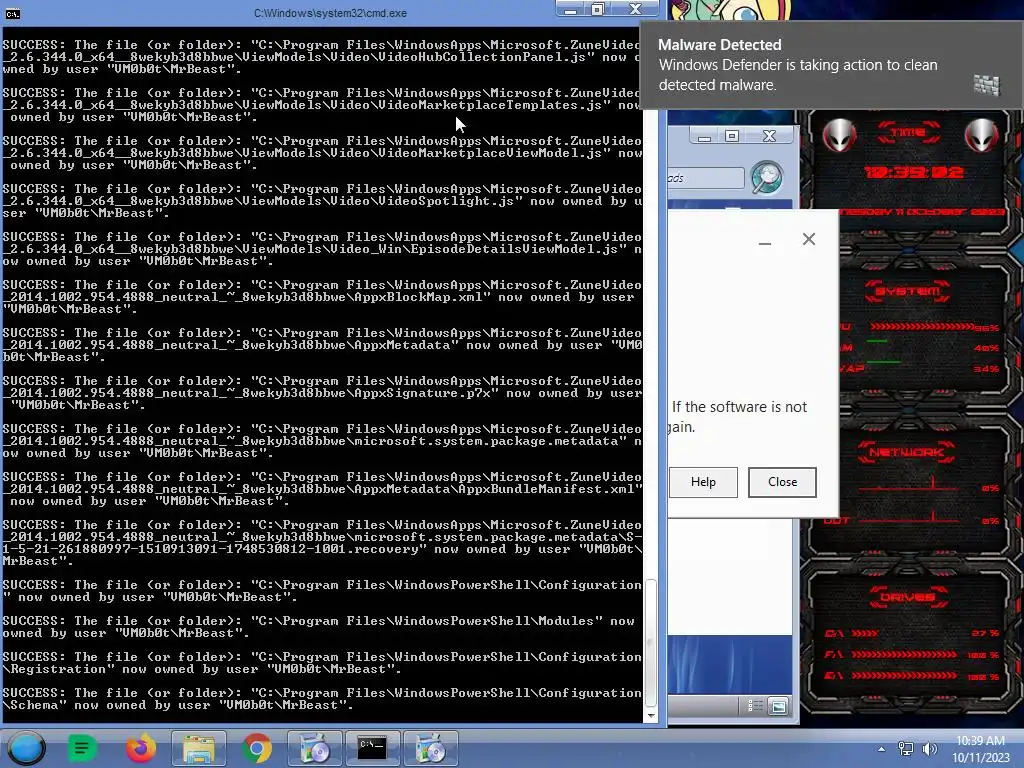Click the C:\ drive usage row
This screenshot has height=768, width=1024.
click(x=912, y=633)
